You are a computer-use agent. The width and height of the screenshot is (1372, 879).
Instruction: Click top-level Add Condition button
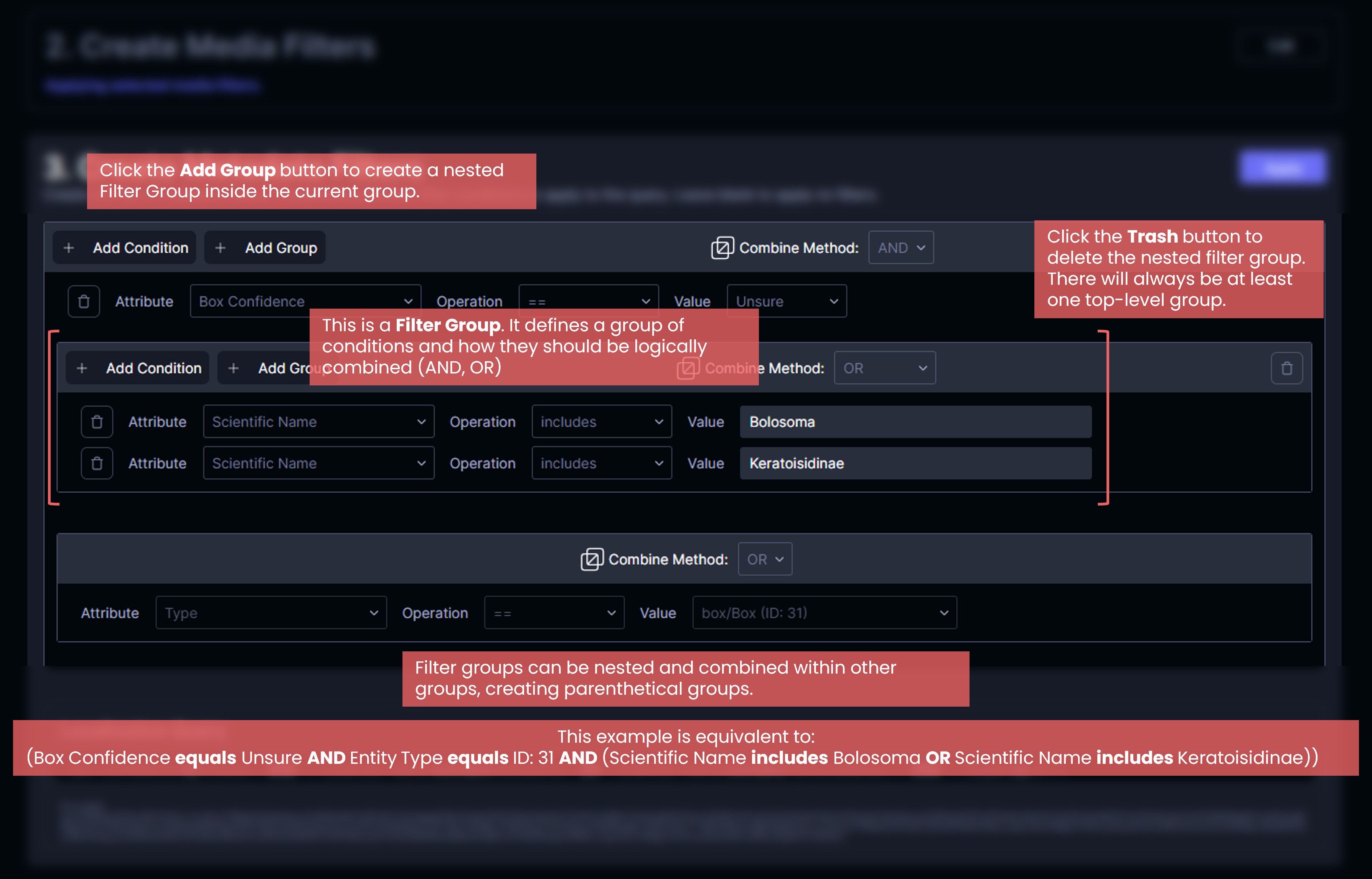pos(124,248)
